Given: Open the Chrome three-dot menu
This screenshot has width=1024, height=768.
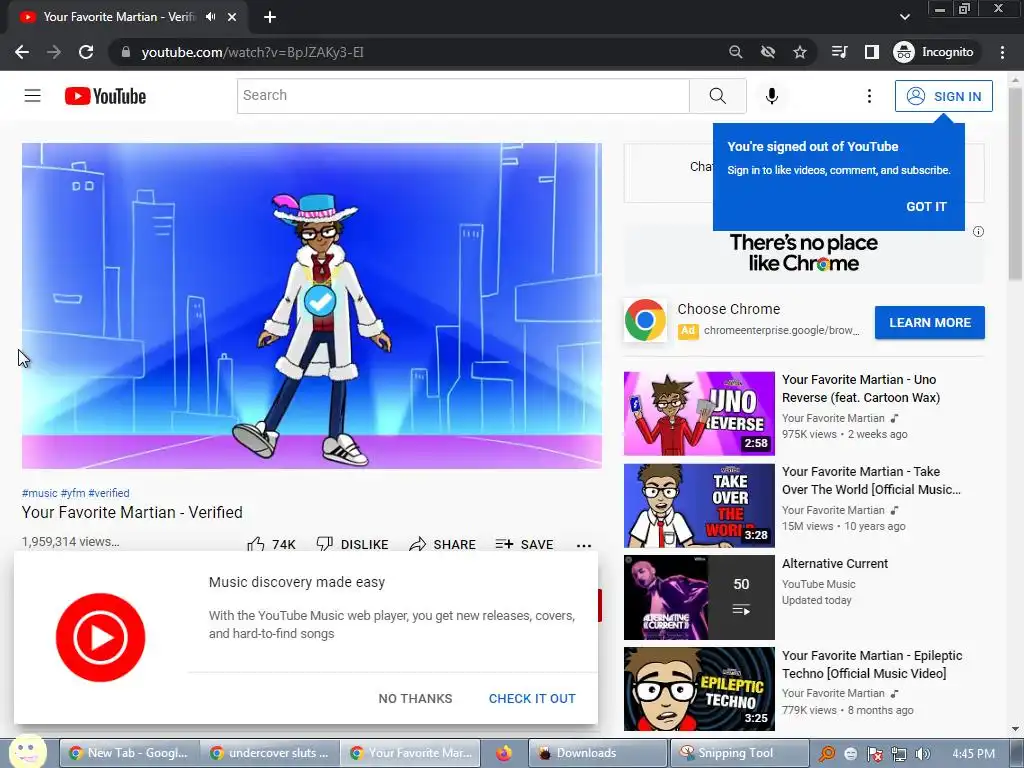Looking at the screenshot, I should [x=1002, y=52].
